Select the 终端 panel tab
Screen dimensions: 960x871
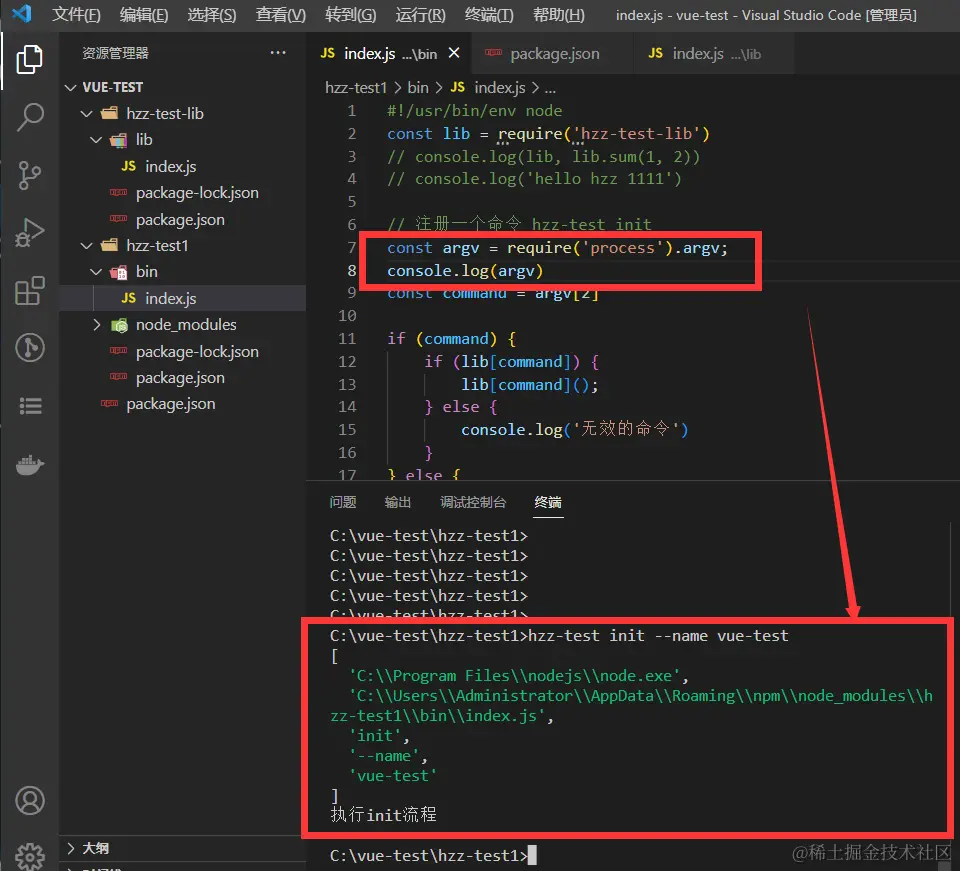click(x=548, y=502)
